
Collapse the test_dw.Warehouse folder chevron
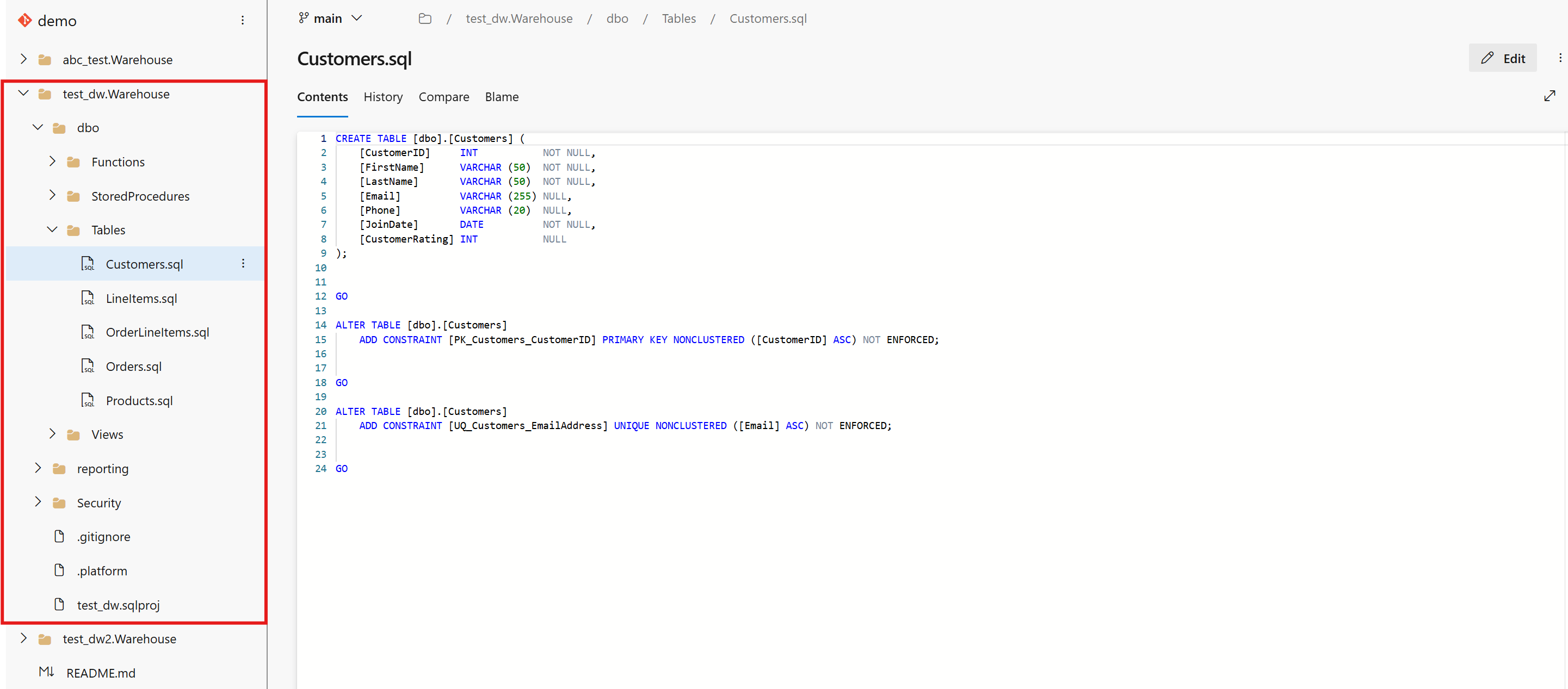click(x=23, y=93)
